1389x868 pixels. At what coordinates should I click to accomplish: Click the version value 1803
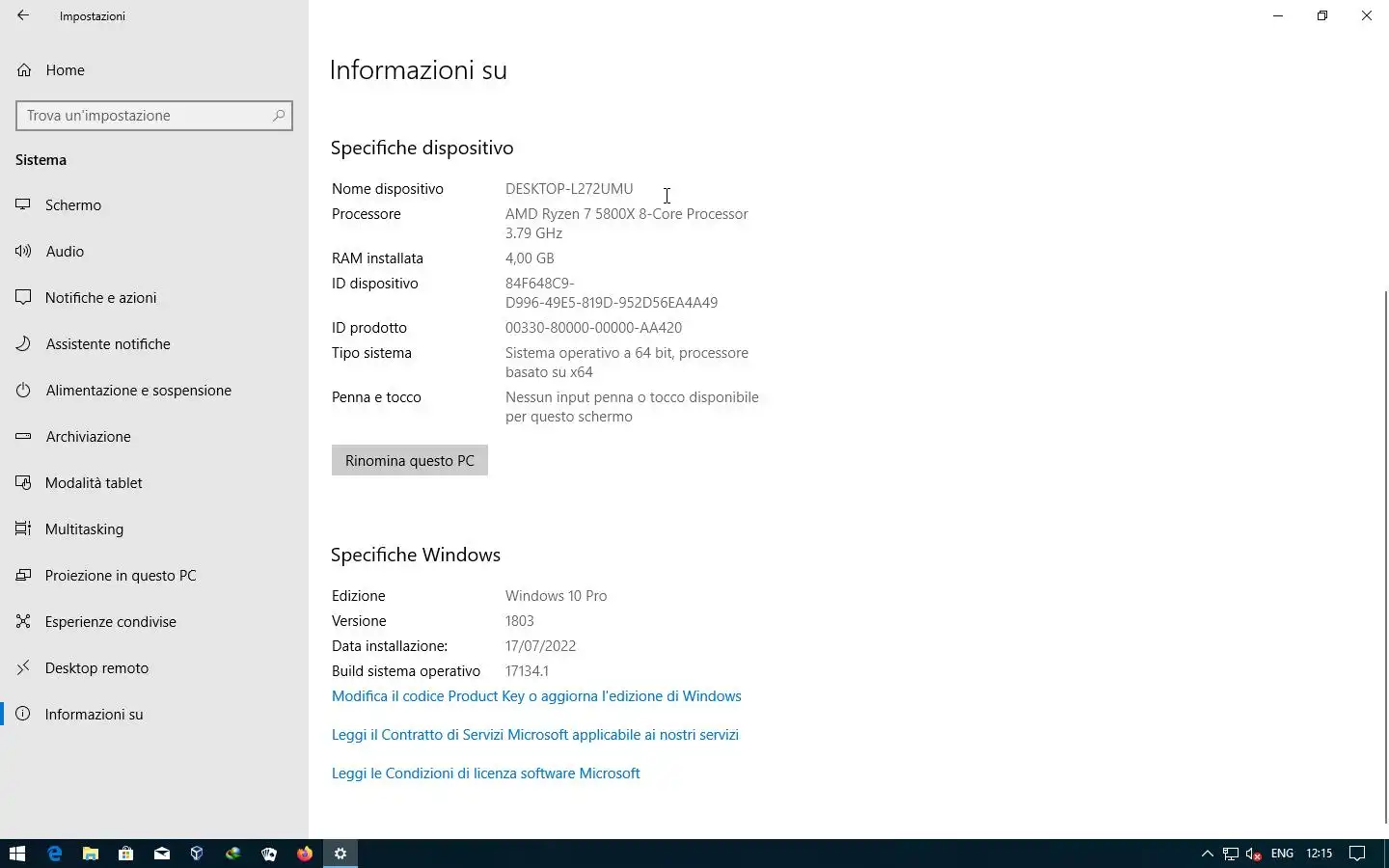(x=519, y=621)
